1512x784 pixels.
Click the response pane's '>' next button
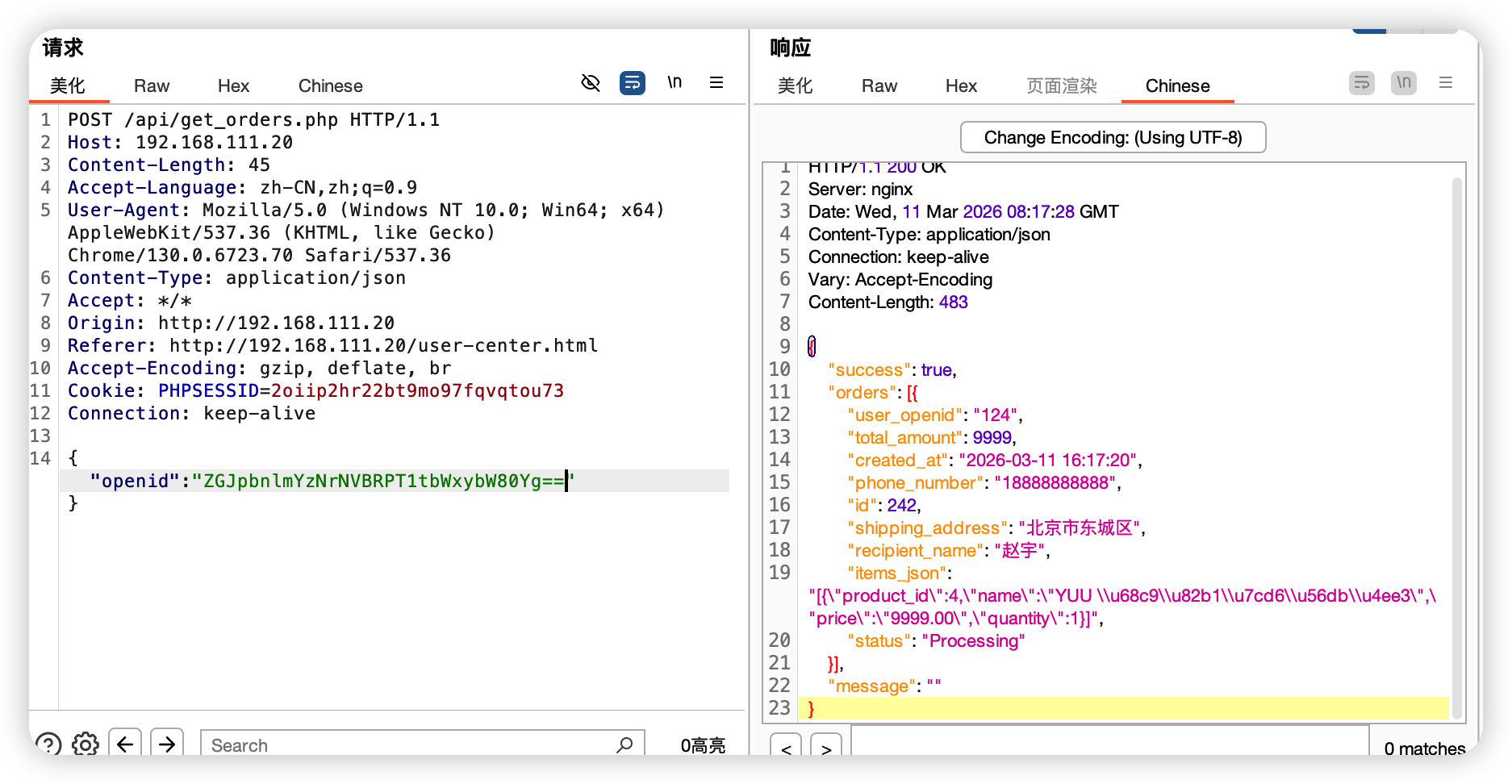826,748
